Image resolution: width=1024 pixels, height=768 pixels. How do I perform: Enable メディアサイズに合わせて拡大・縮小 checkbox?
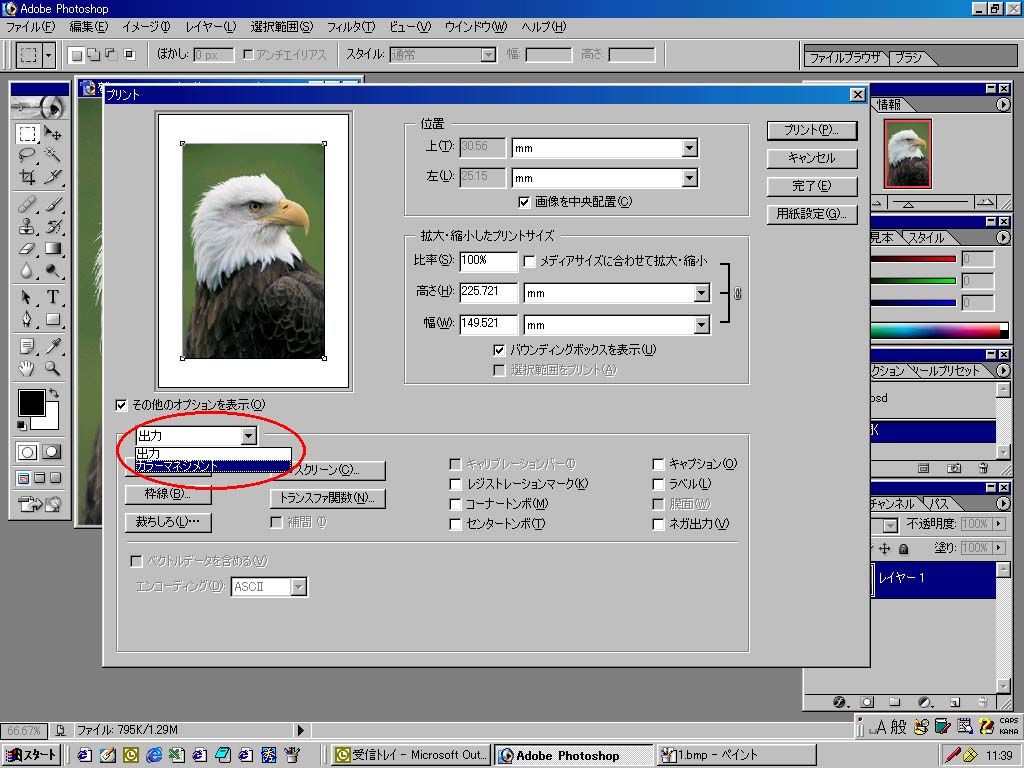529,261
